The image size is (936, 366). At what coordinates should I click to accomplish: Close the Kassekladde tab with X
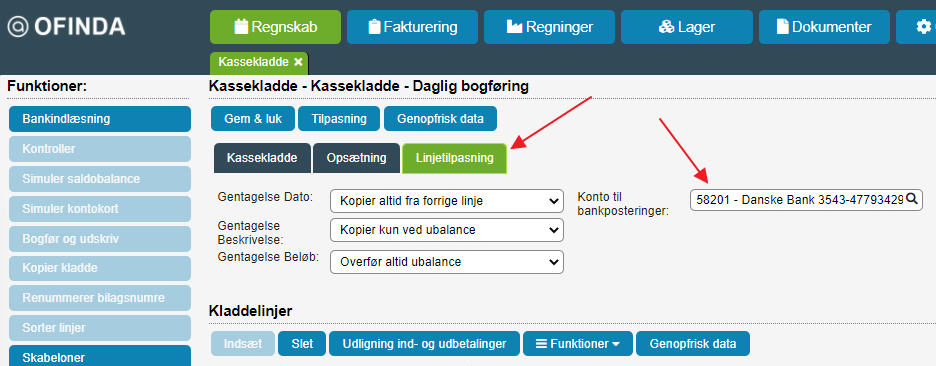click(x=298, y=62)
